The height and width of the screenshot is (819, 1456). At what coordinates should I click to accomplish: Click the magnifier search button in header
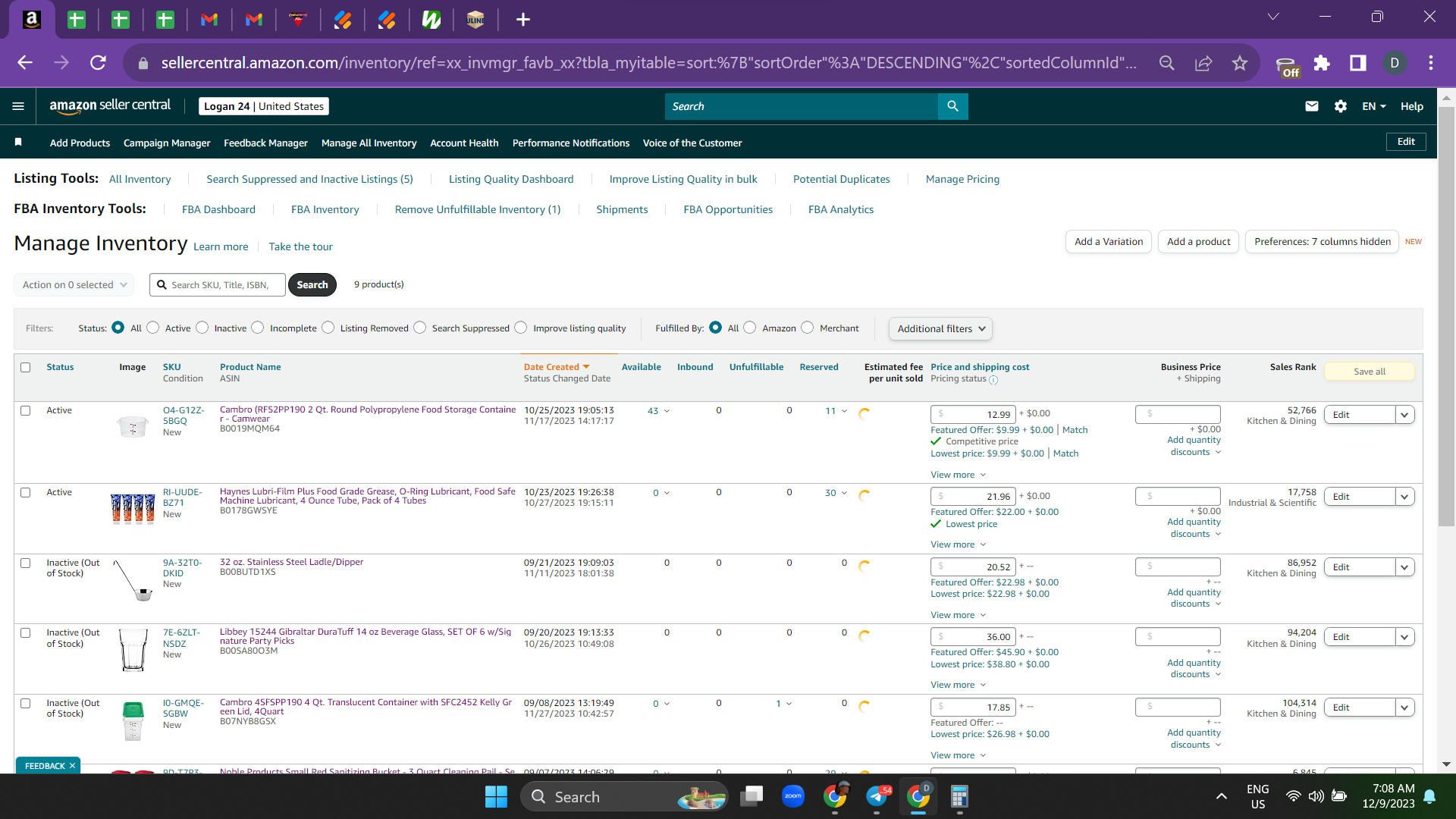pyautogui.click(x=952, y=106)
